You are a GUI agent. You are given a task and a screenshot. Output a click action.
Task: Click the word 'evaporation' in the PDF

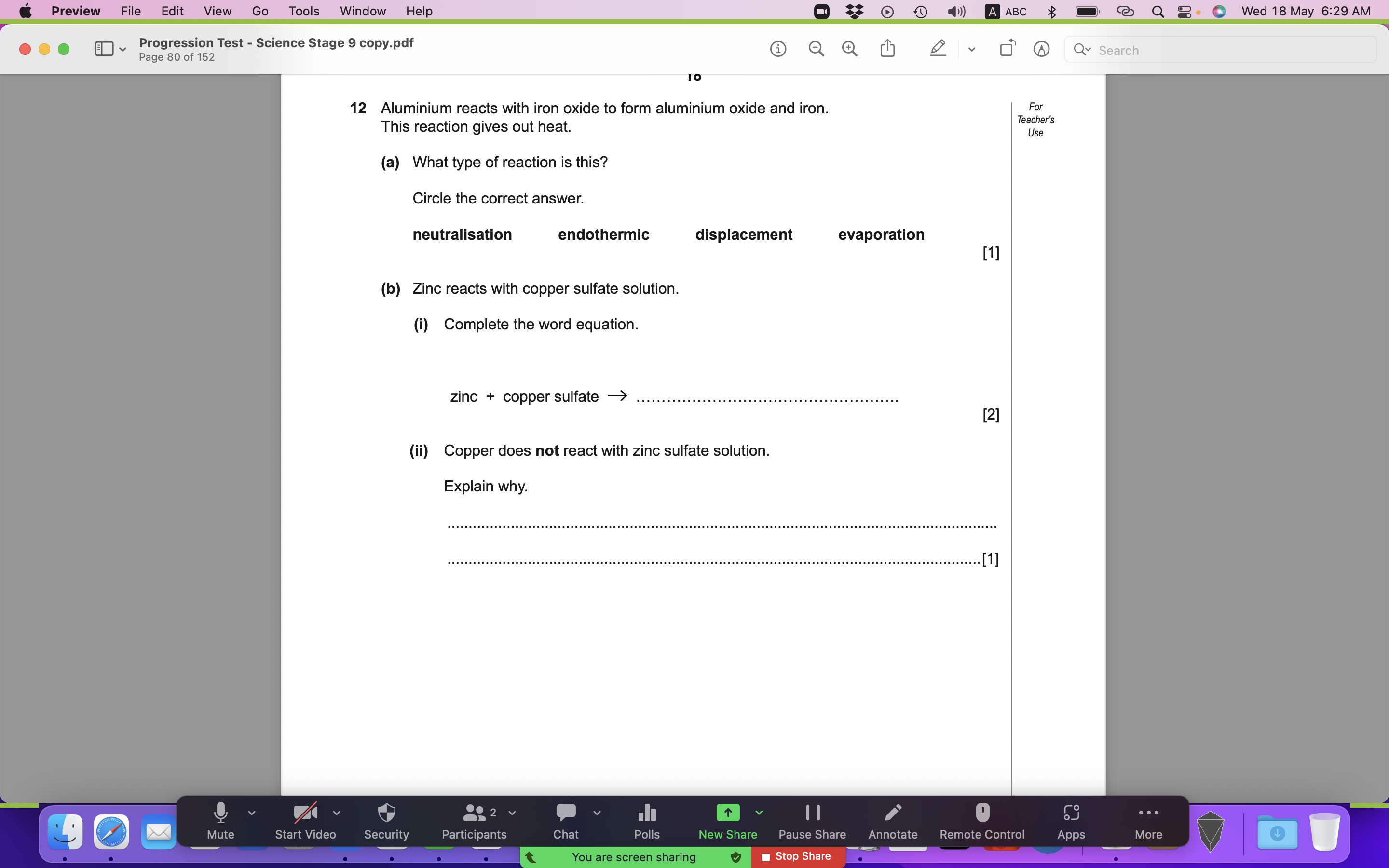coord(881,234)
